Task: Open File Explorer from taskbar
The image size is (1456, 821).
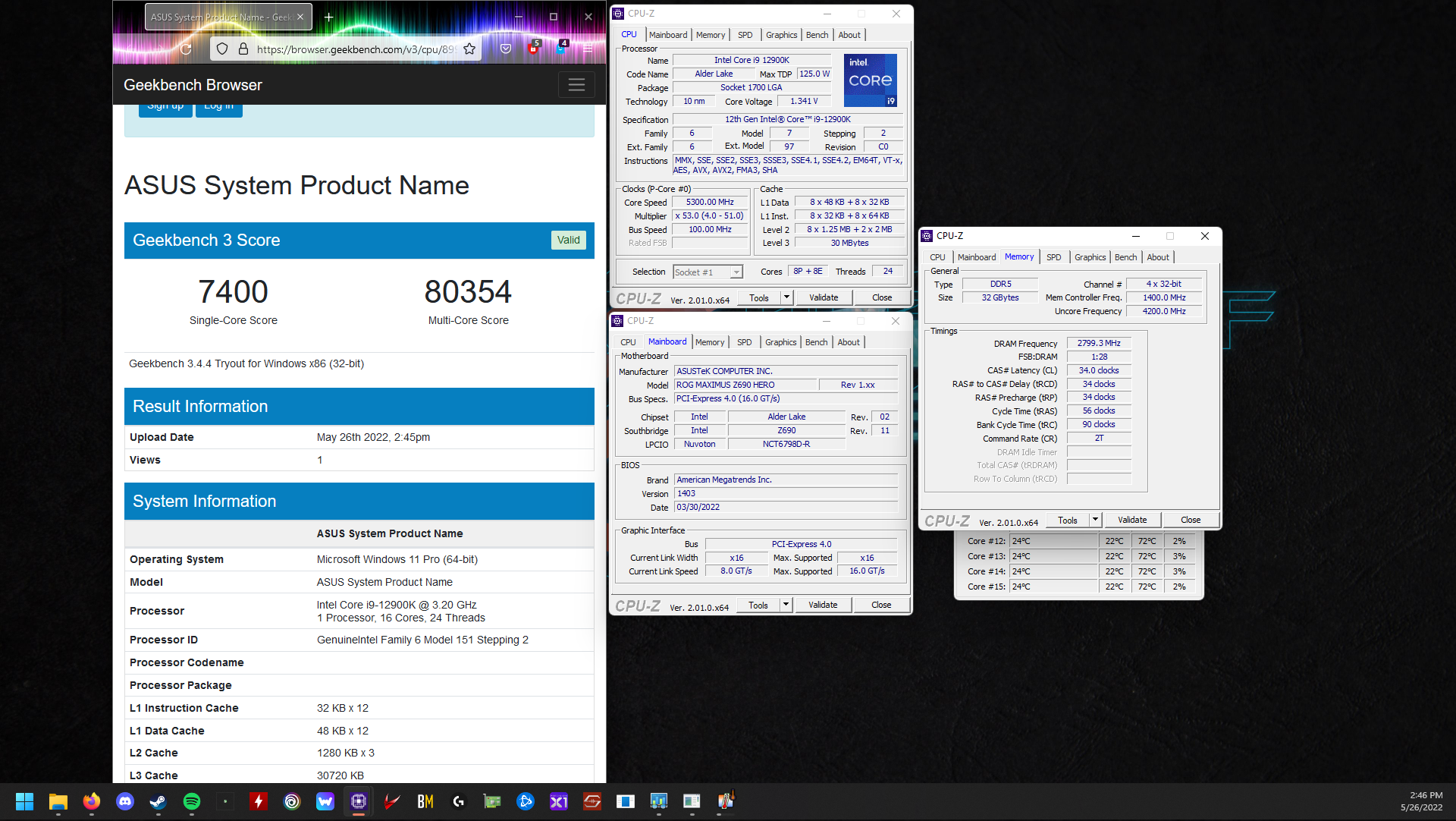Action: [x=58, y=801]
